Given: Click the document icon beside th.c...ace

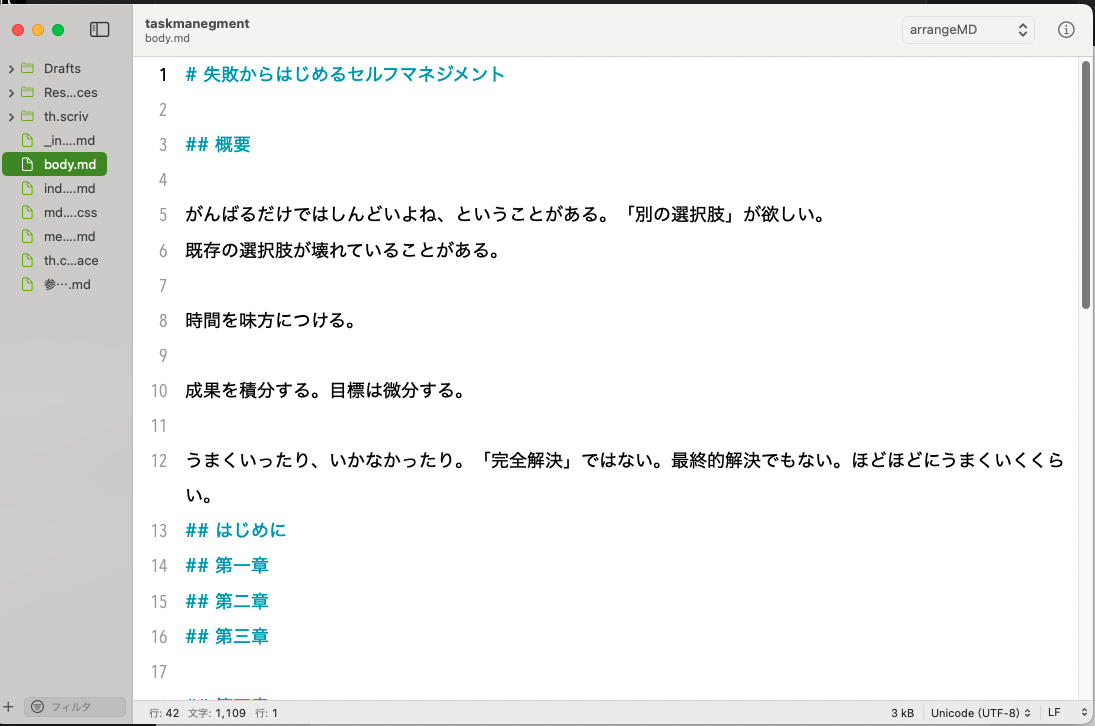Looking at the screenshot, I should pos(27,260).
